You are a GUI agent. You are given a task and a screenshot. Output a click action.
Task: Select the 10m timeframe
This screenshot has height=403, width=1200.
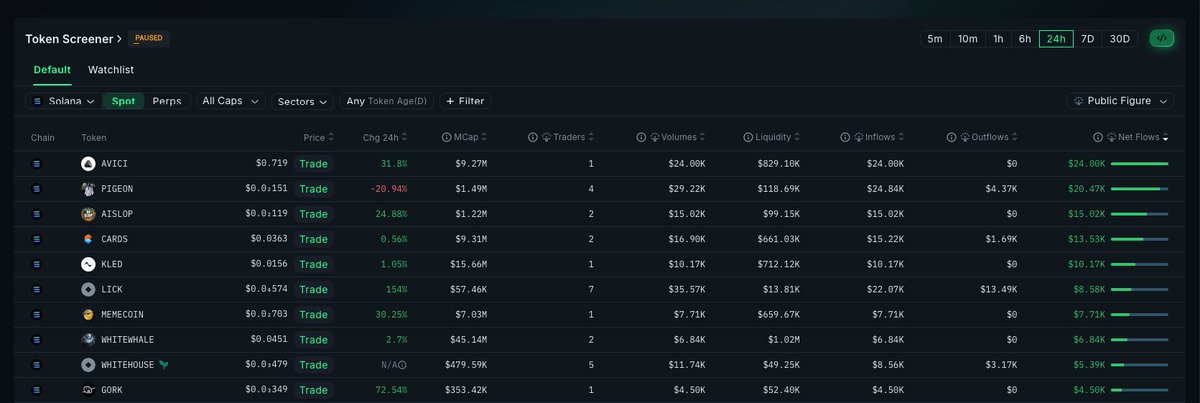pos(967,39)
